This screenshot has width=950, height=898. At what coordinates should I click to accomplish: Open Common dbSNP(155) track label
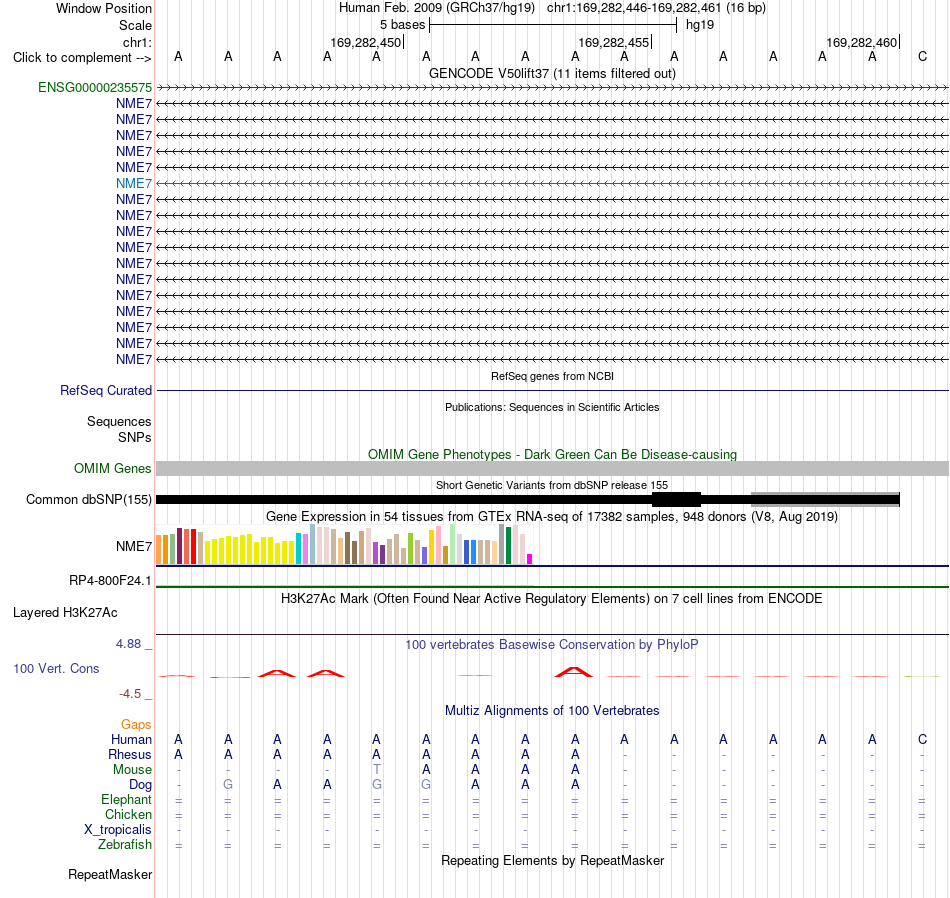(x=89, y=500)
